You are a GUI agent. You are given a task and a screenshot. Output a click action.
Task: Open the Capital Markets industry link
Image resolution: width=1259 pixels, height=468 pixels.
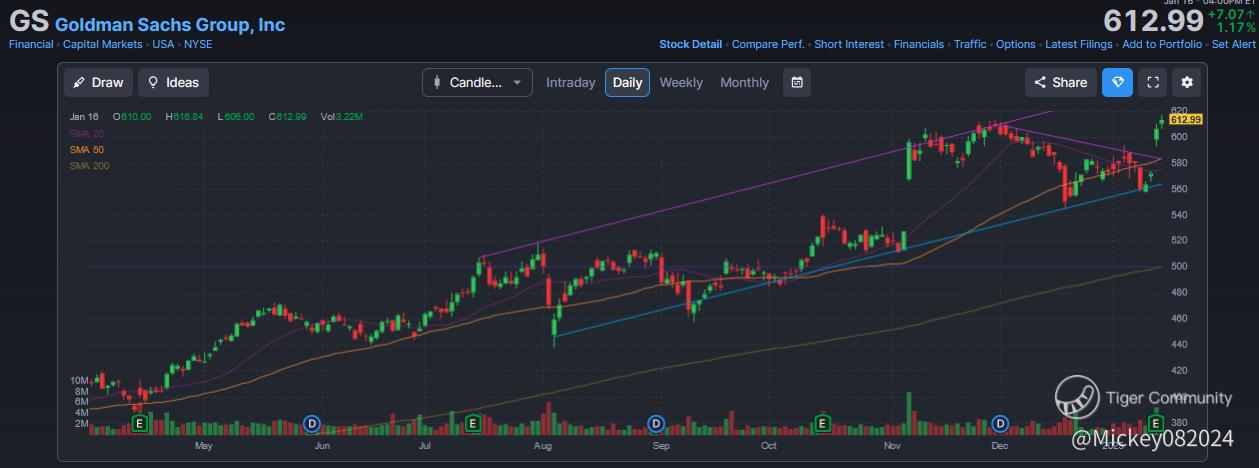(104, 44)
